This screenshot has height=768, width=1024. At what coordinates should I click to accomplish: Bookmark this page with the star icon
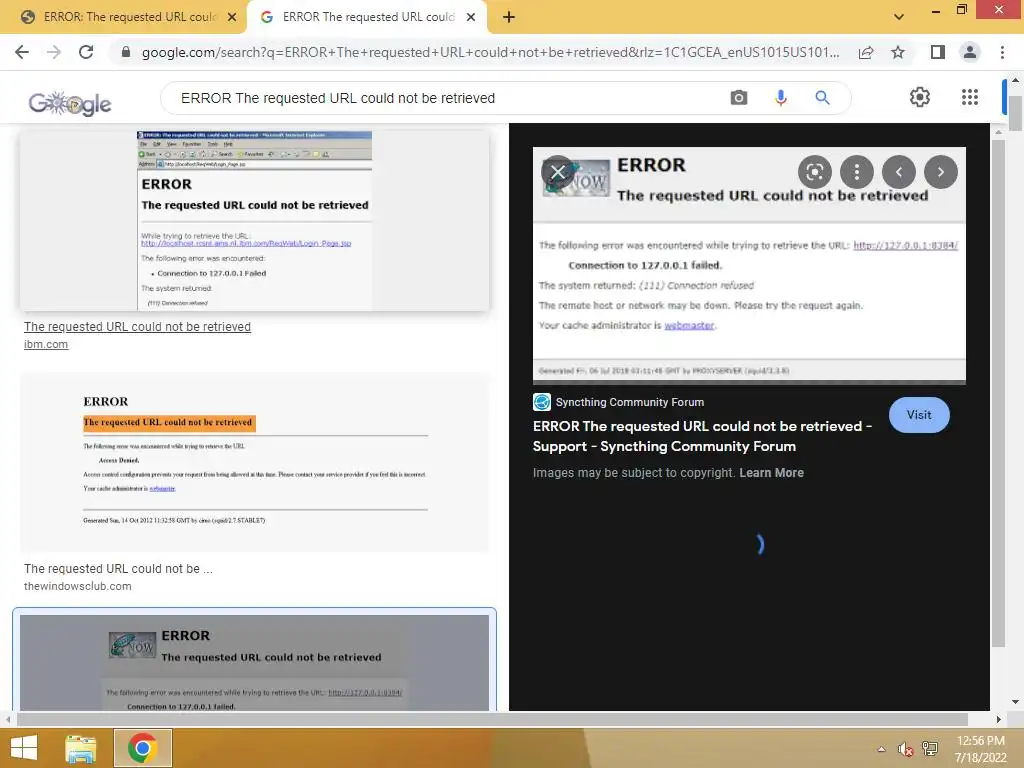point(898,52)
